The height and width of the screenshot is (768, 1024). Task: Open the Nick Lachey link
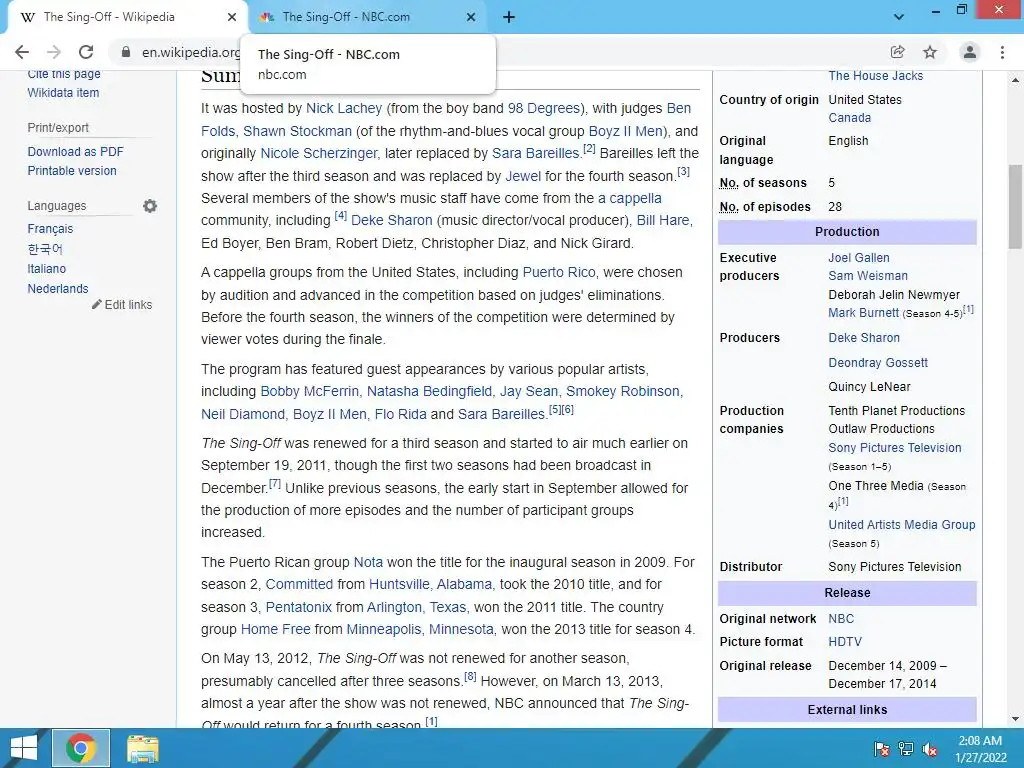(344, 108)
